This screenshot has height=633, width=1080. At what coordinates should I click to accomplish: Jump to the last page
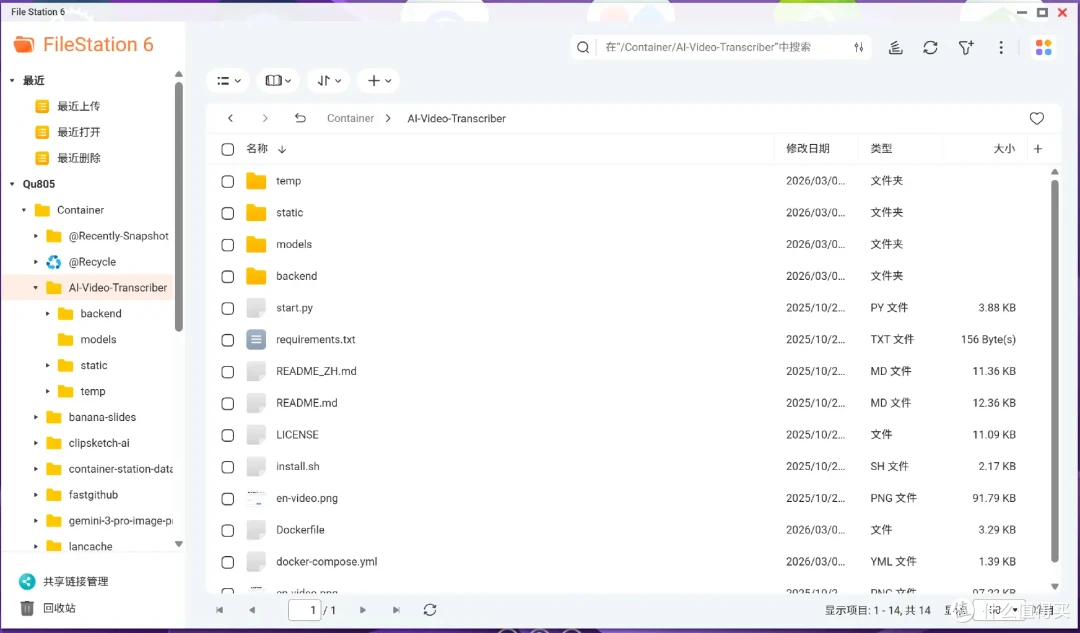(x=396, y=610)
